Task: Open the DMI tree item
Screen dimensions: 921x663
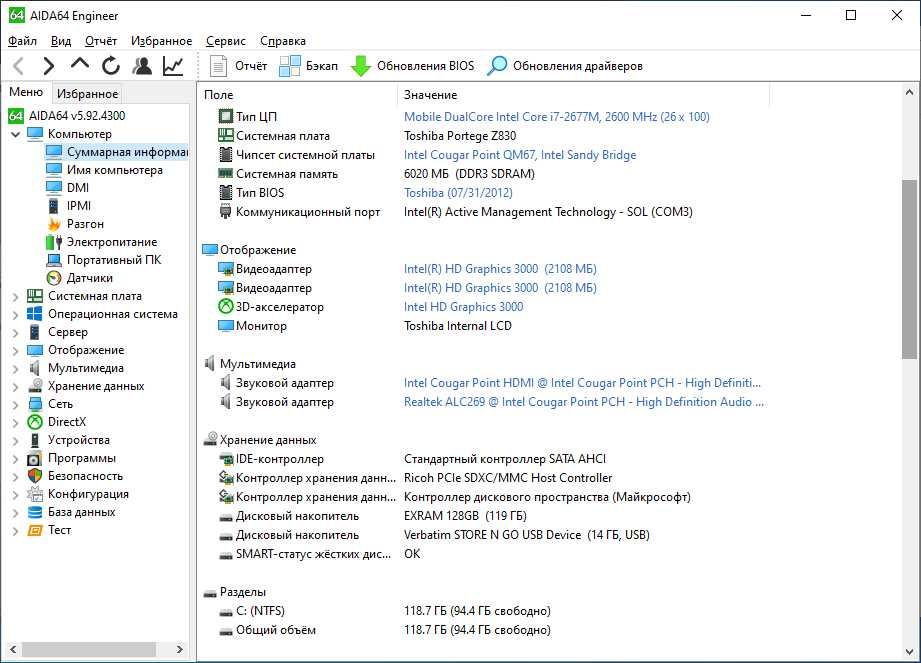Action: (x=78, y=187)
